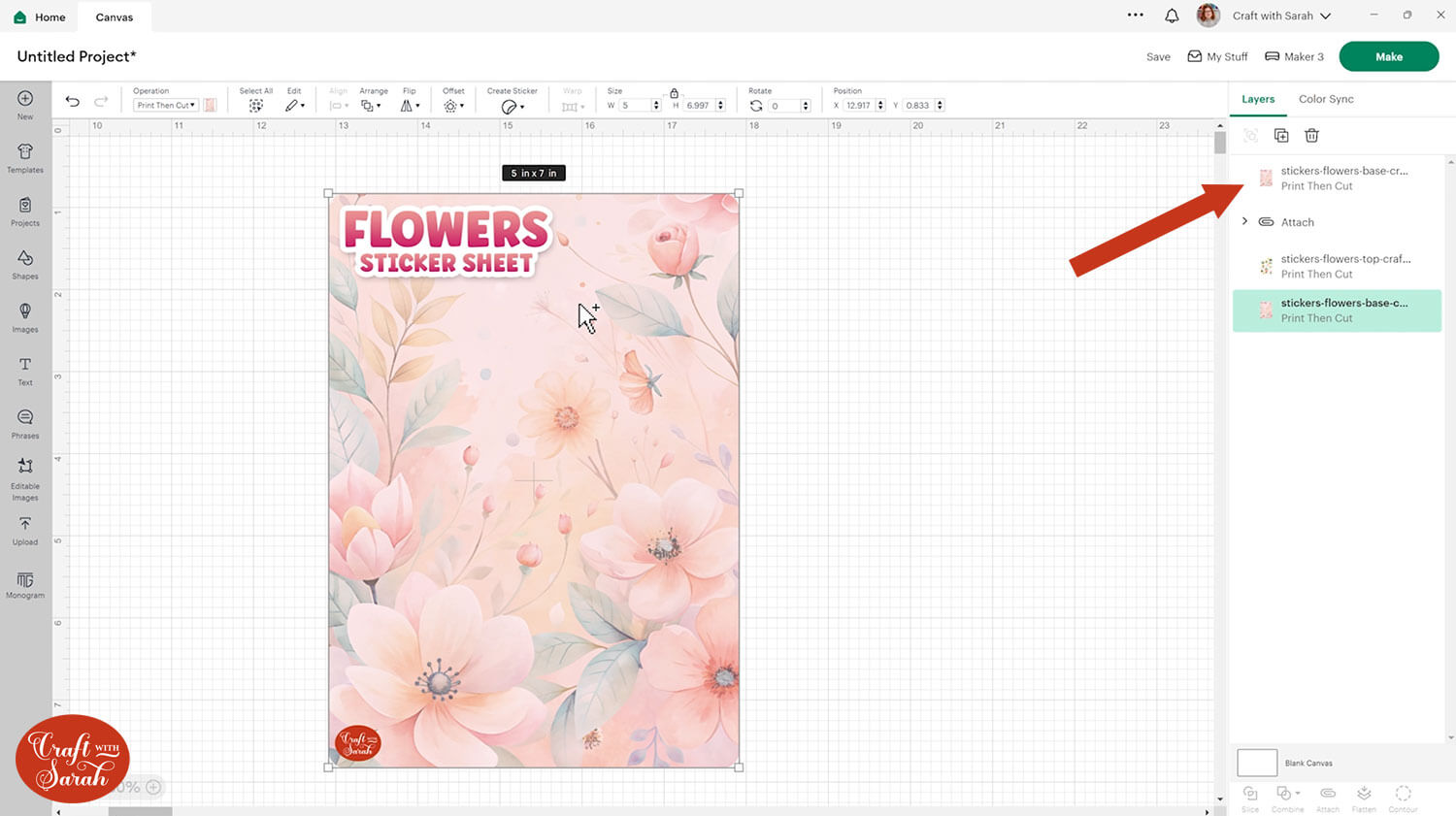Click the Save button
The image size is (1456, 816).
pos(1158,57)
